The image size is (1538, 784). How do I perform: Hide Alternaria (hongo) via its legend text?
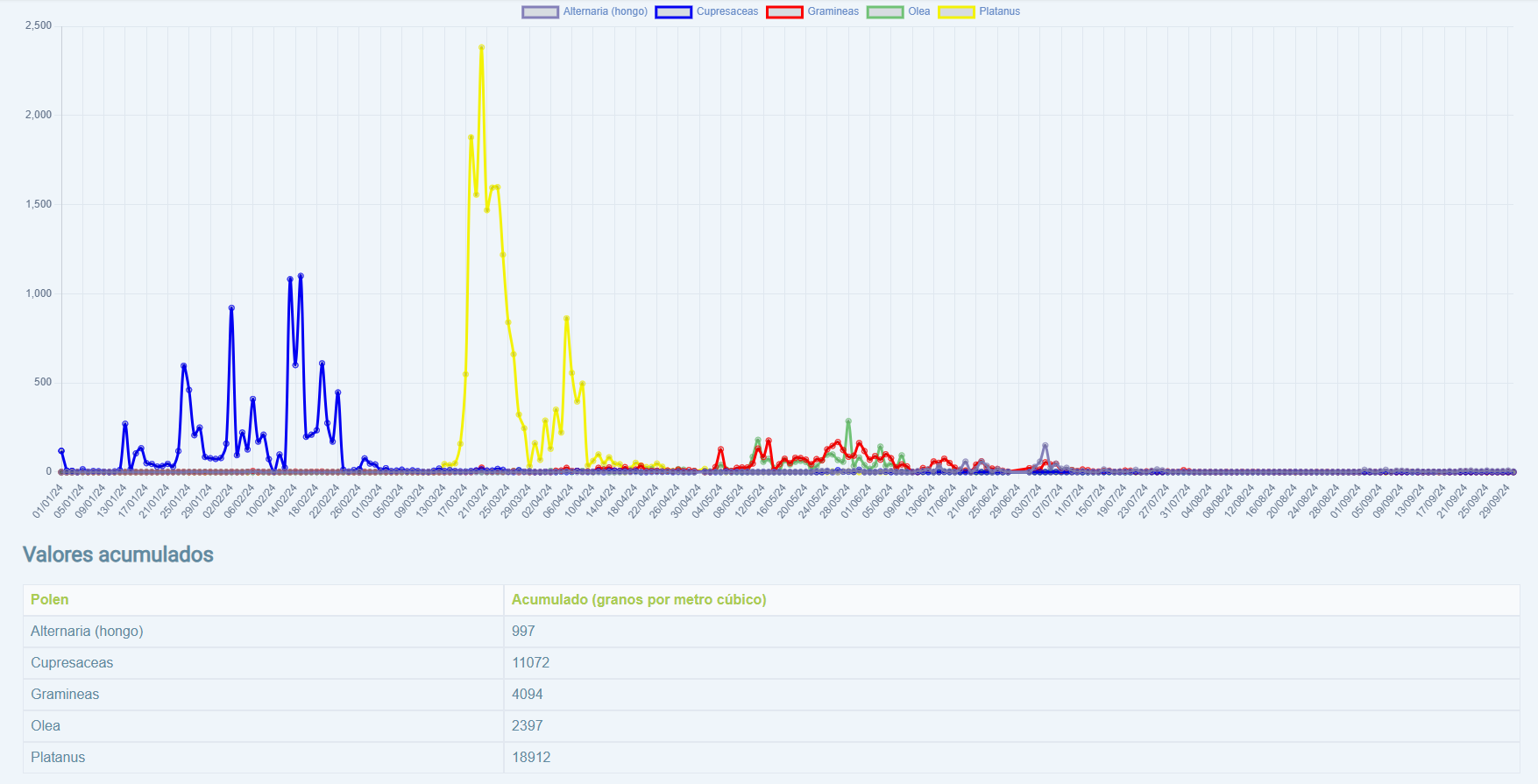pyautogui.click(x=605, y=11)
